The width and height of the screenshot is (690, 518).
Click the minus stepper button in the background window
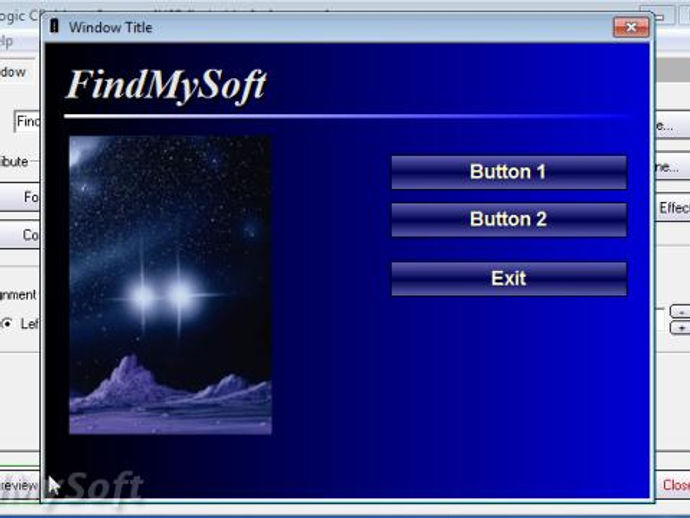pyautogui.click(x=680, y=311)
